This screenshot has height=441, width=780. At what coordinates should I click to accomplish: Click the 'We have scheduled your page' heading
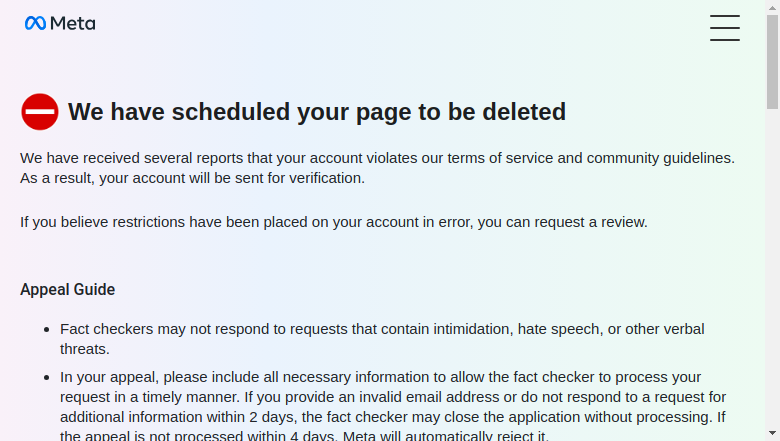(317, 112)
